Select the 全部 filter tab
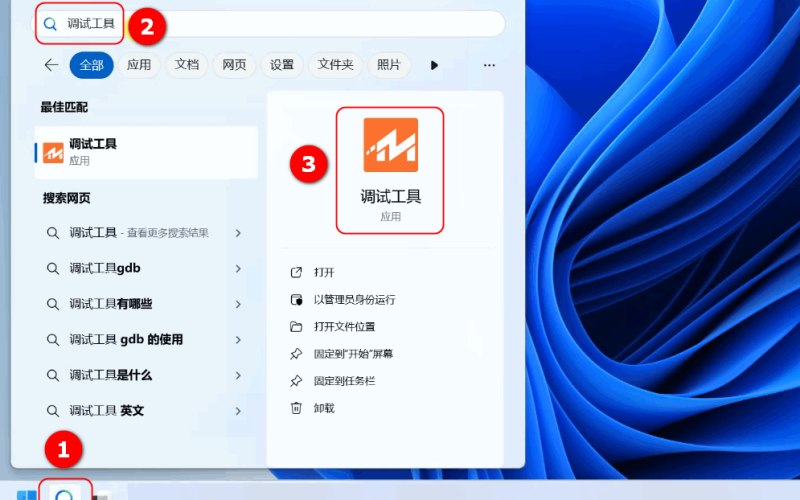The height and width of the screenshot is (500, 800). tap(91, 65)
